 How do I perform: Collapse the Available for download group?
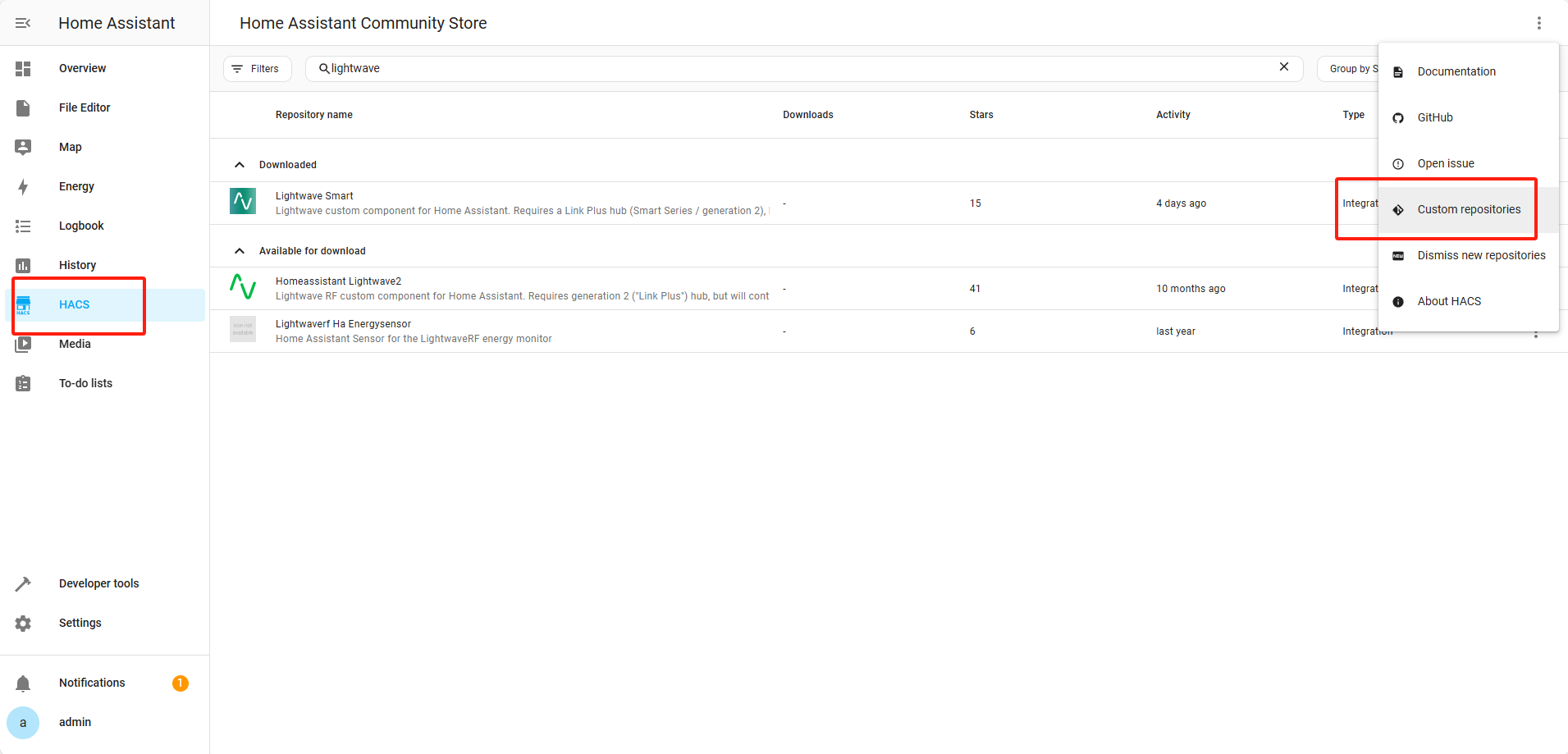[240, 251]
